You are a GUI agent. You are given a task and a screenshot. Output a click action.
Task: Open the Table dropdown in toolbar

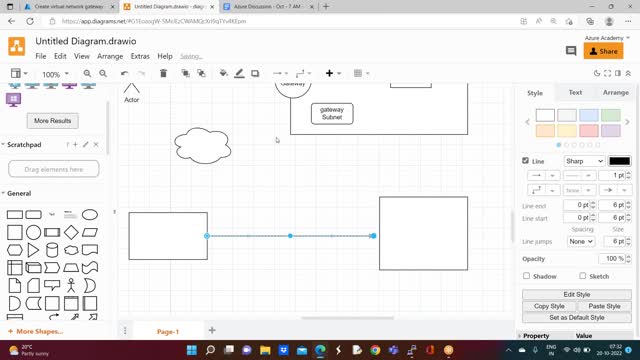tap(362, 73)
